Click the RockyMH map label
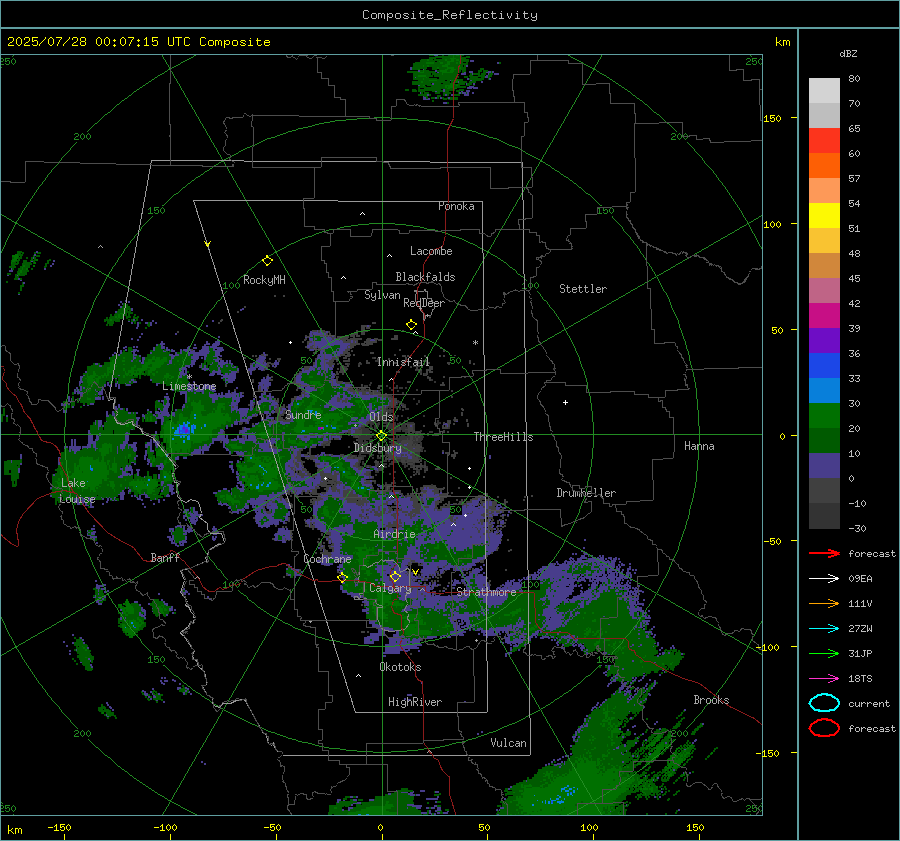Image resolution: width=900 pixels, height=841 pixels. [264, 280]
